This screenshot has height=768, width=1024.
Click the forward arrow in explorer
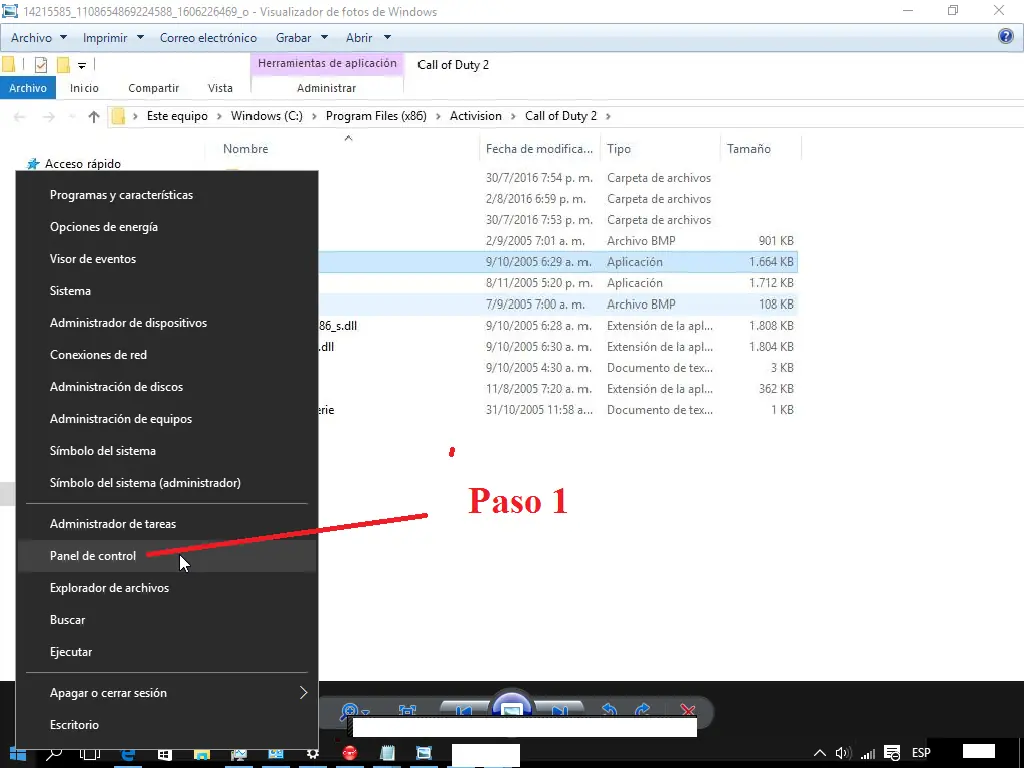tap(49, 116)
